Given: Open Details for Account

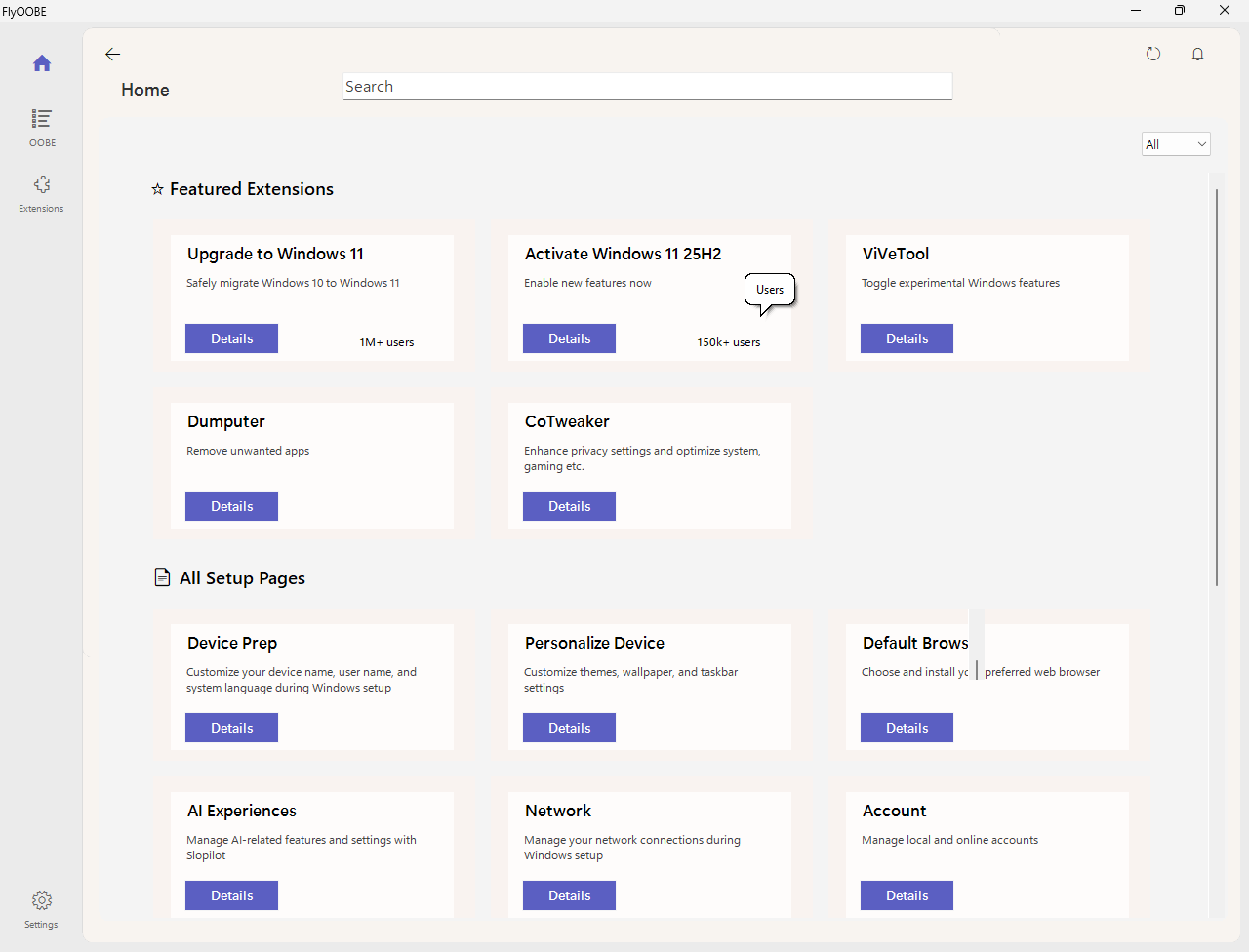Looking at the screenshot, I should [x=907, y=895].
